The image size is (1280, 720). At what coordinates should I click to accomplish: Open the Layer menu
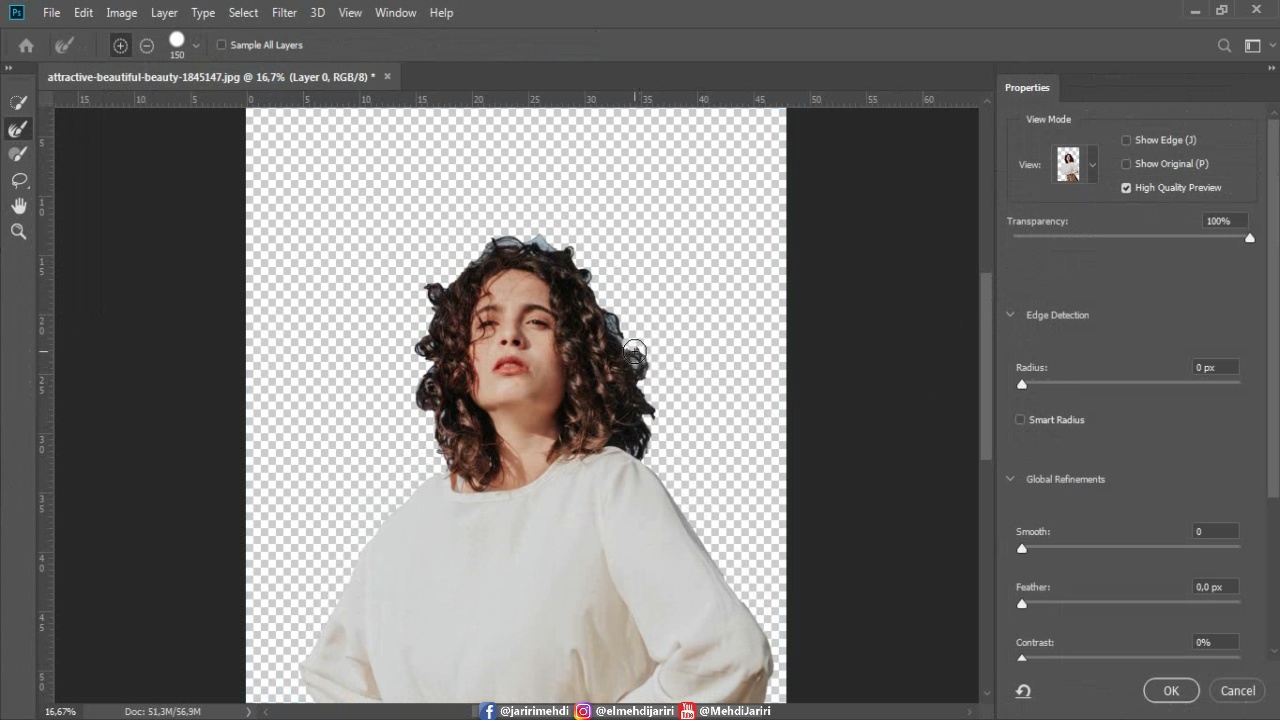pos(164,12)
